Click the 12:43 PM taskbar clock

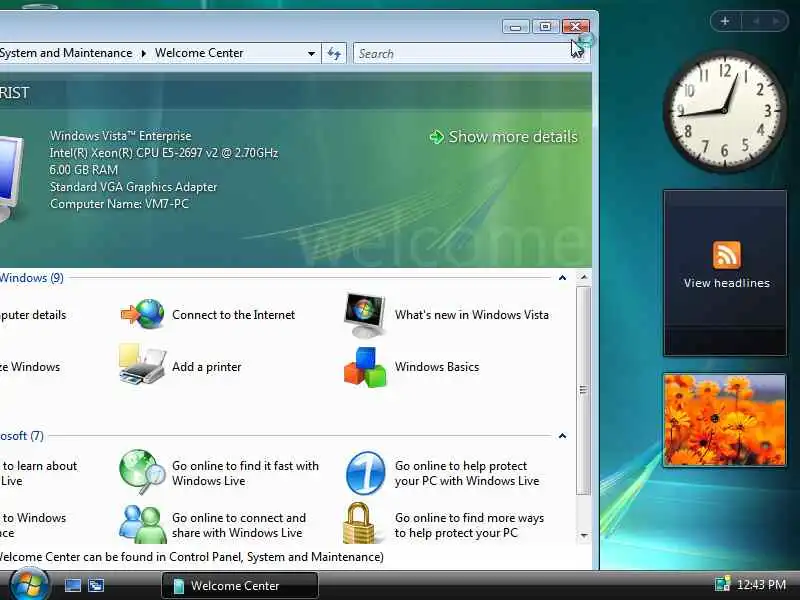pyautogui.click(x=761, y=584)
